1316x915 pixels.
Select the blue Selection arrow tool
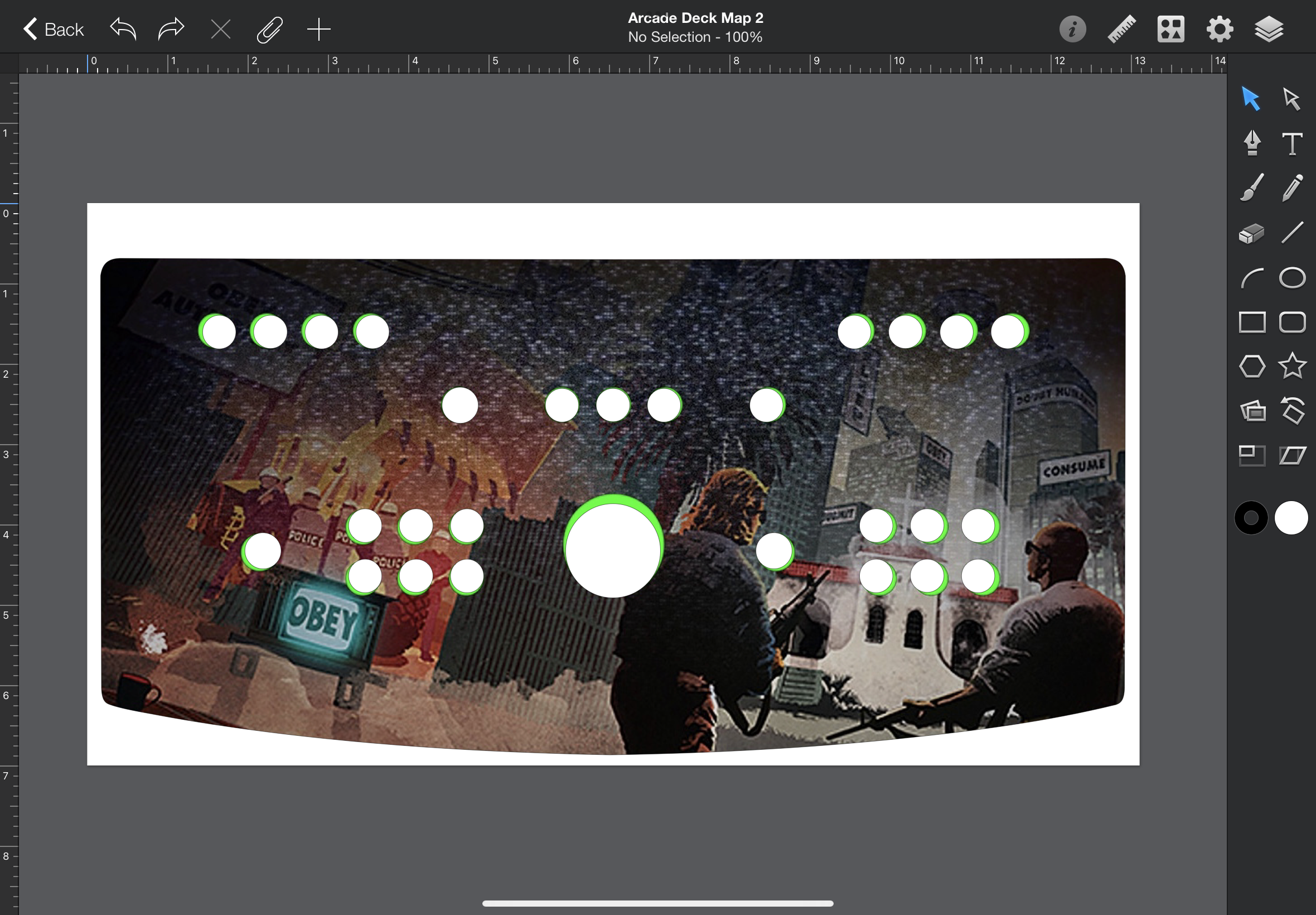(1251, 99)
